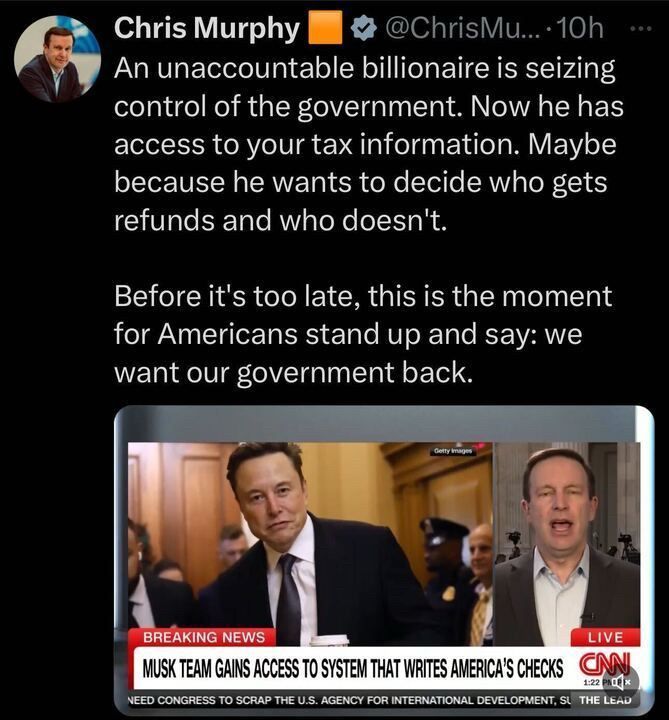Click the CNN logo in the video
669x720 pixels.
point(603,663)
